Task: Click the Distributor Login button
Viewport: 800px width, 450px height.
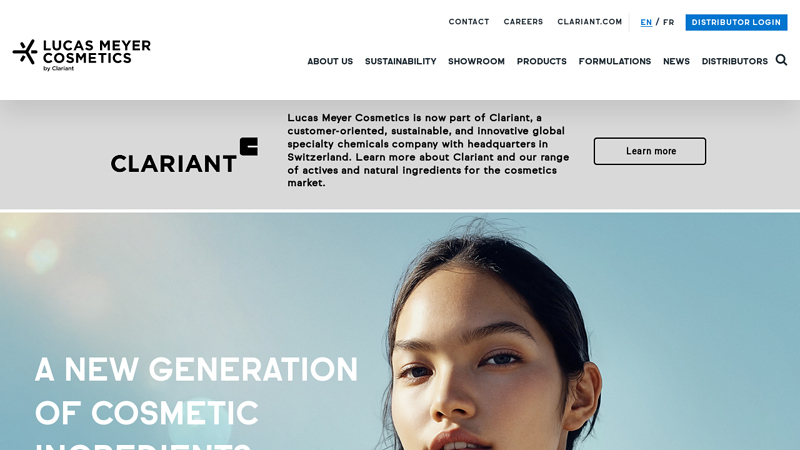Action: [x=736, y=22]
